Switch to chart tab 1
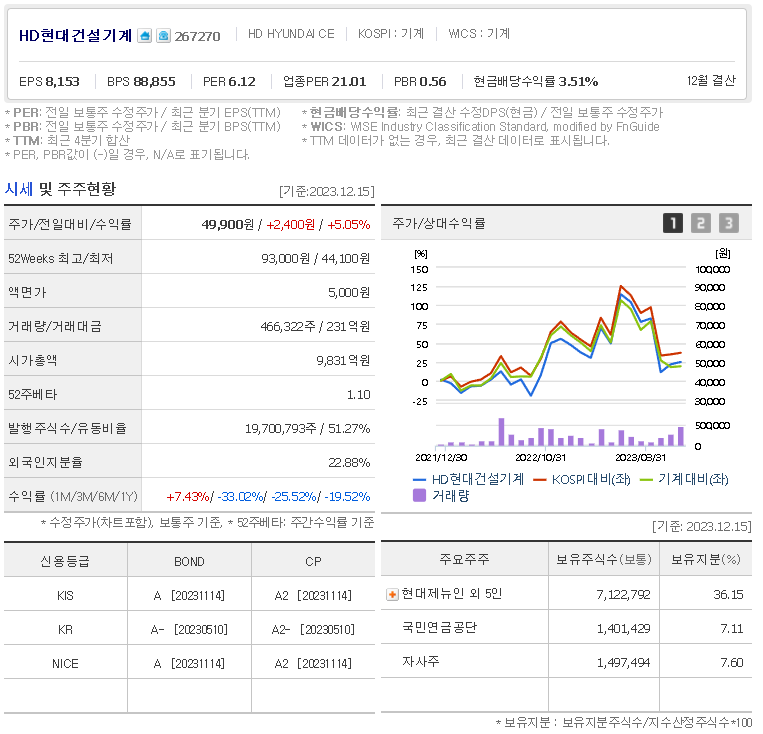 click(672, 223)
